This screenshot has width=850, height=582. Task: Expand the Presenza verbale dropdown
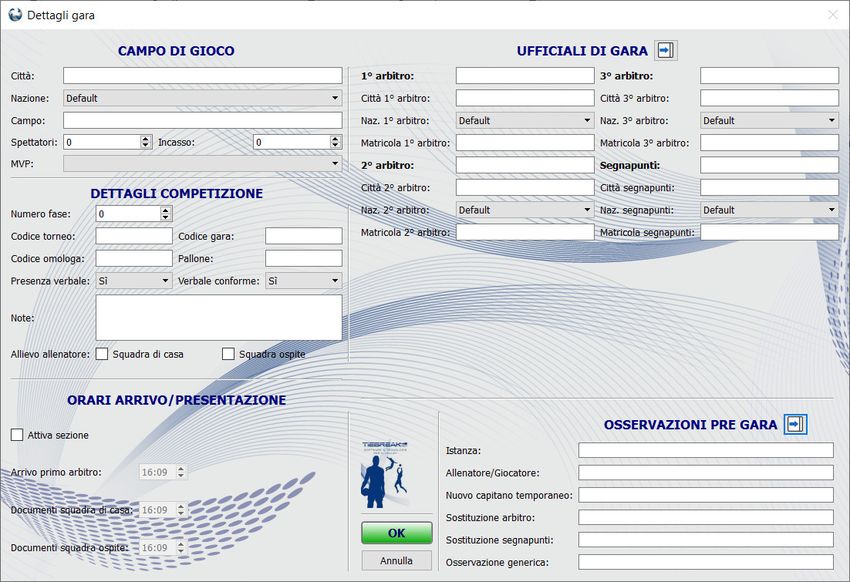134,281
